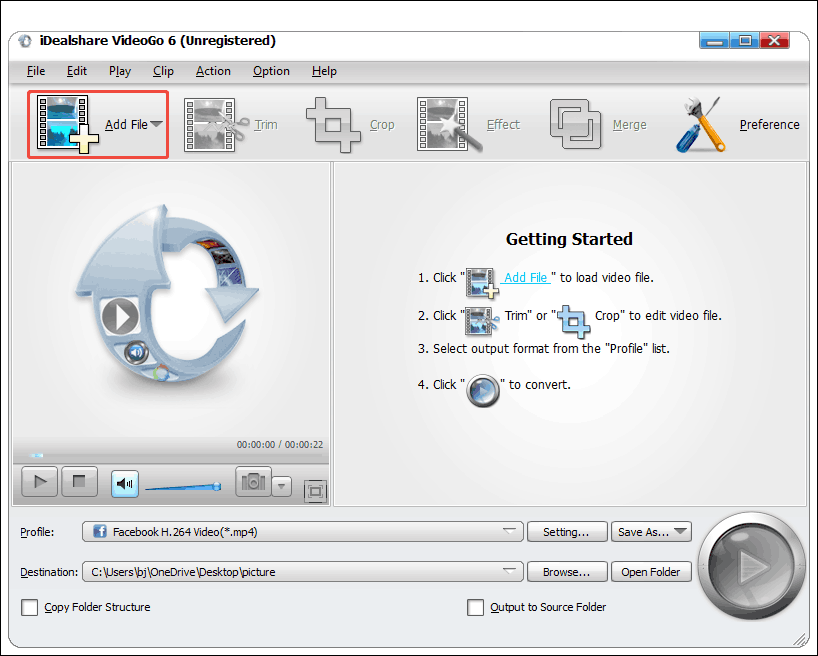The height and width of the screenshot is (656, 818).
Task: Open the Clip menu
Action: click(163, 71)
